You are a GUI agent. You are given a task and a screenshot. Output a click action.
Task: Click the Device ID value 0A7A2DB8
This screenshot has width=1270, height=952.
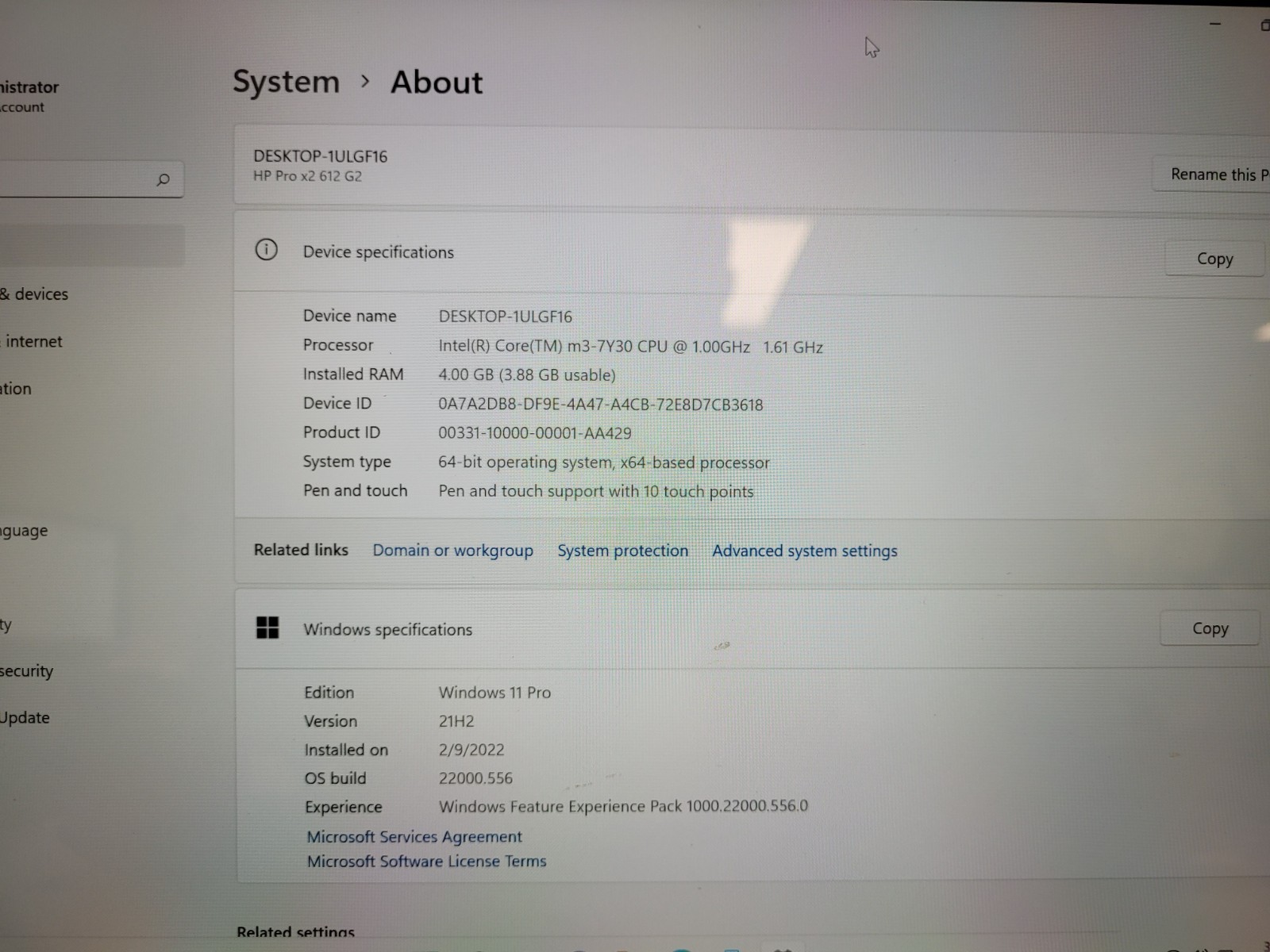(x=601, y=405)
